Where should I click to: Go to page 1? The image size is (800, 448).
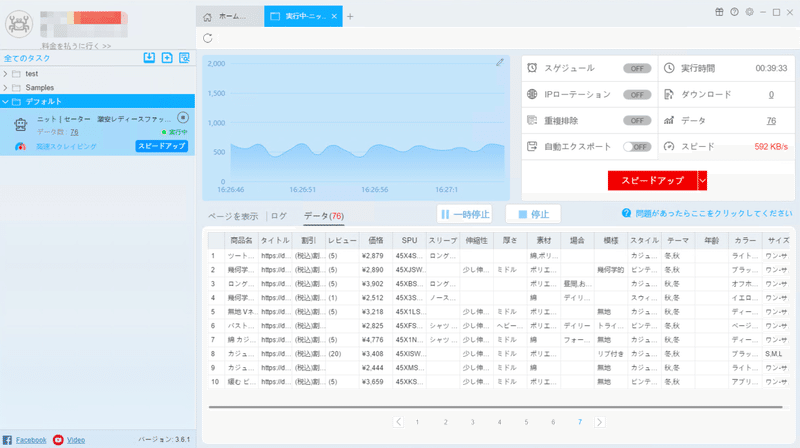coord(417,422)
